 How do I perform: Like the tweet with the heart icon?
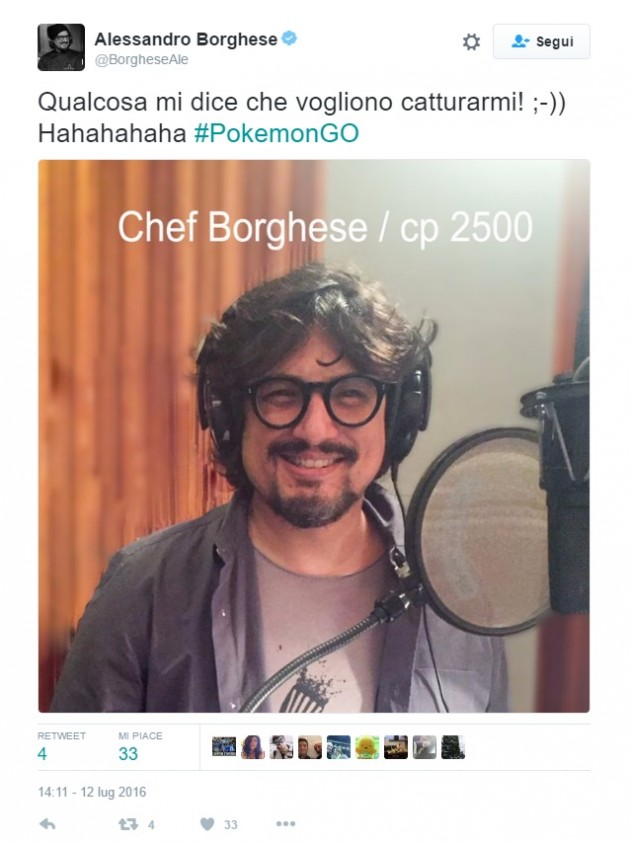click(x=207, y=824)
